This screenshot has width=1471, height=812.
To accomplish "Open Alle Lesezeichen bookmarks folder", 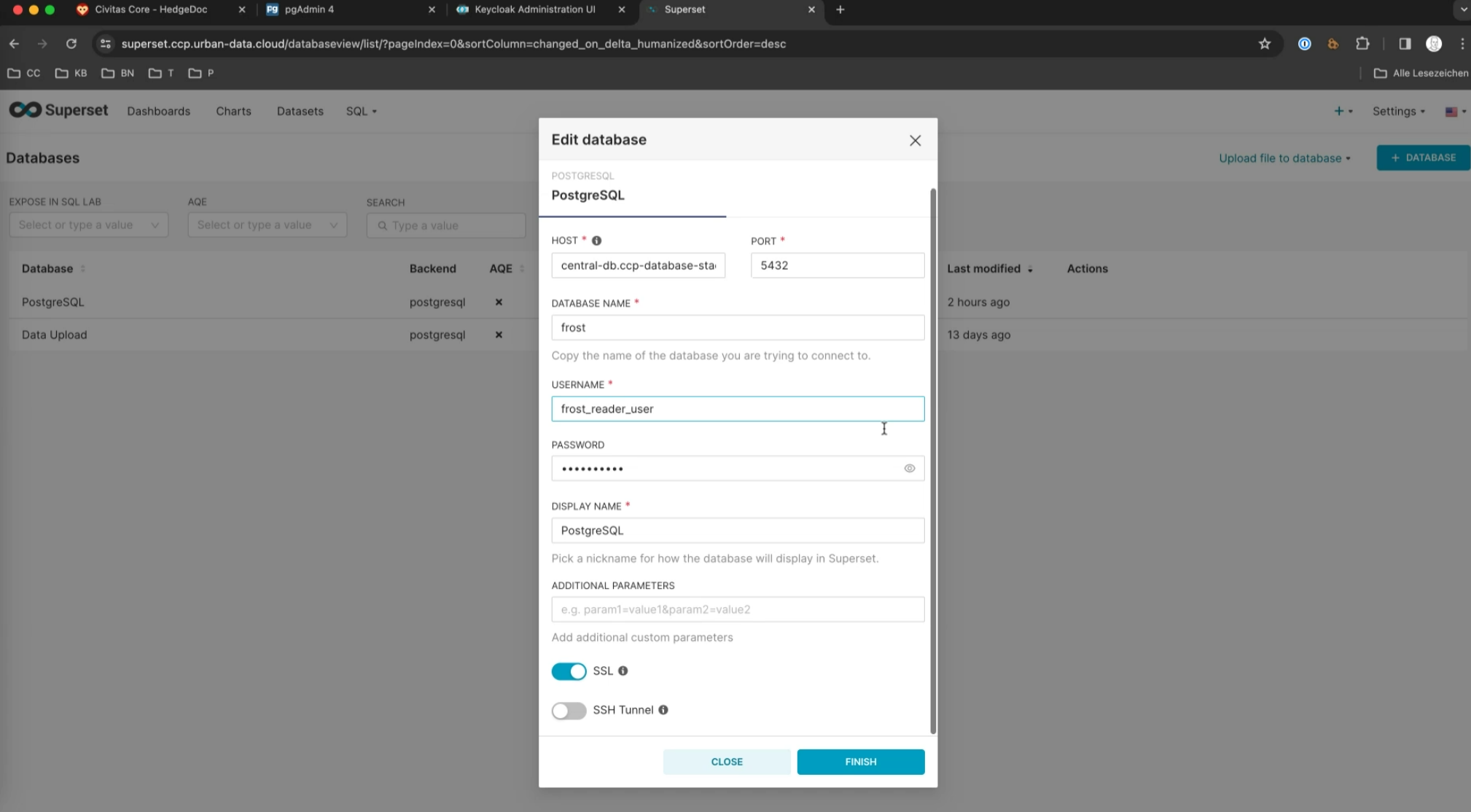I will pyautogui.click(x=1421, y=73).
